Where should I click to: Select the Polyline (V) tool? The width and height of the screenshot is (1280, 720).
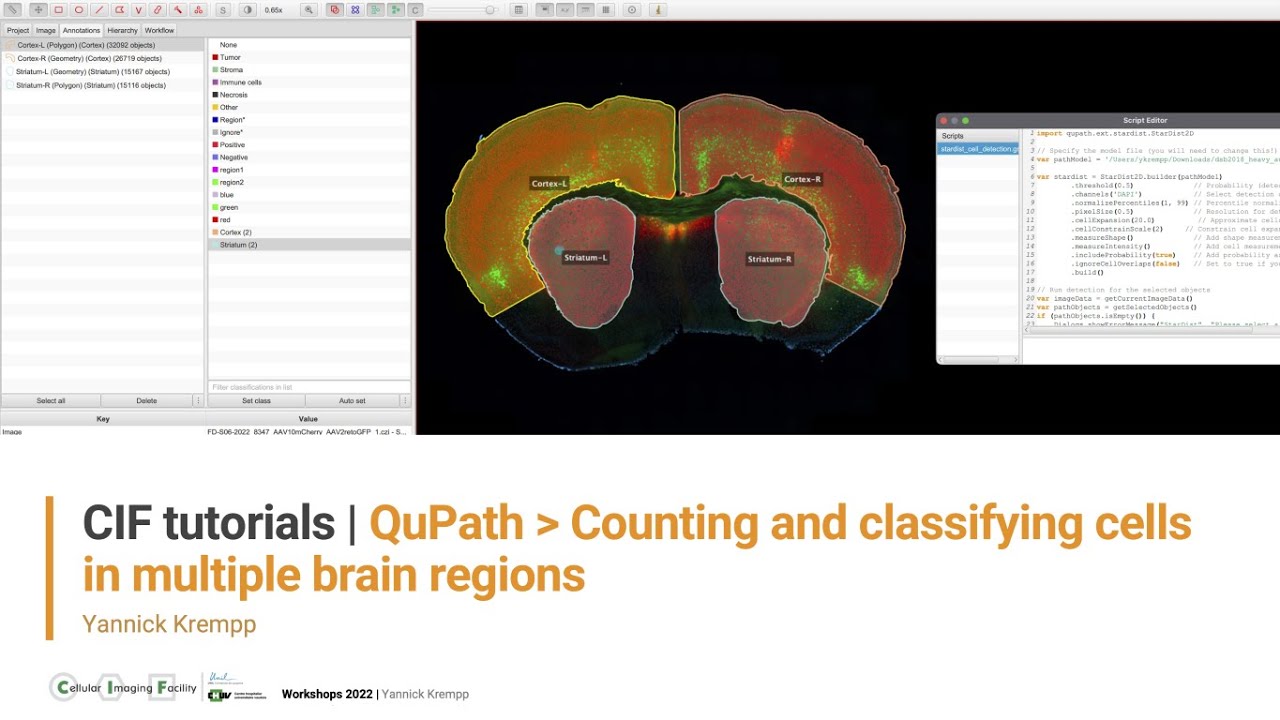tap(139, 9)
